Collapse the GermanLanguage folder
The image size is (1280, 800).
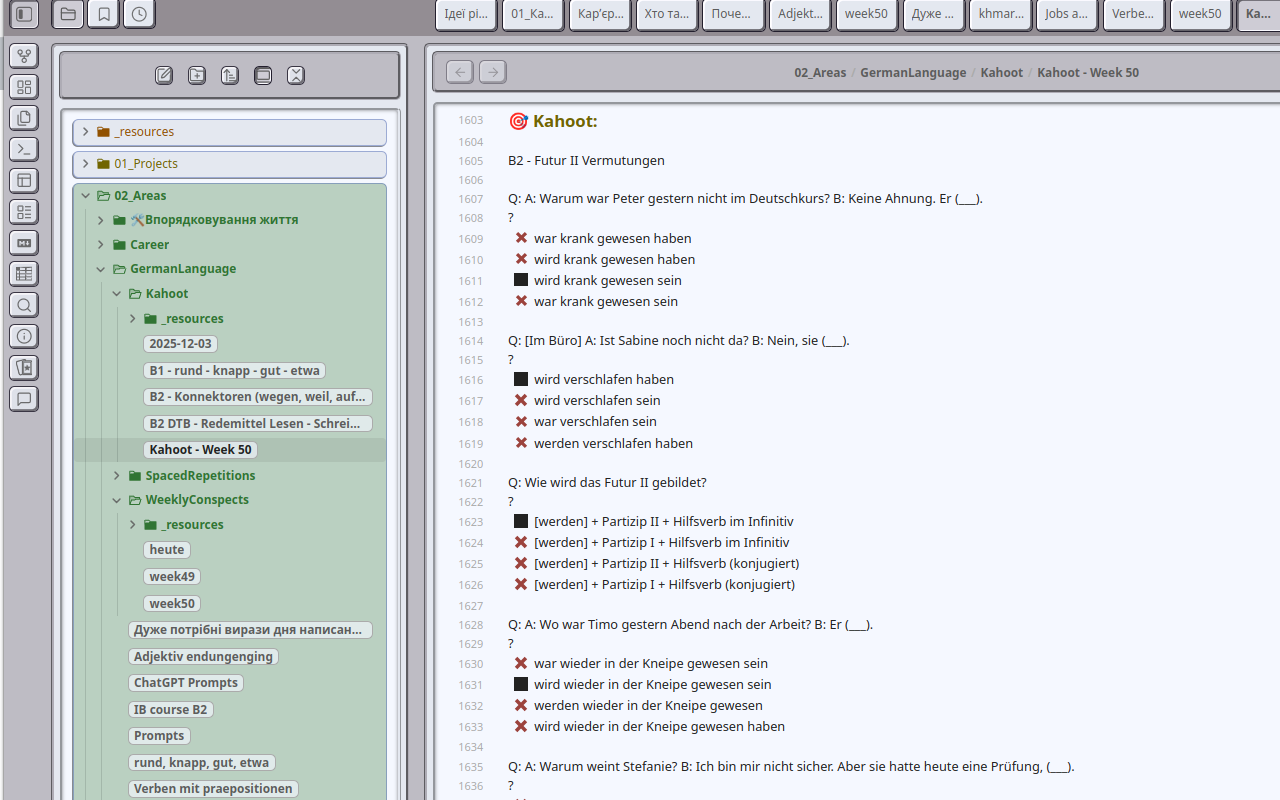101,269
